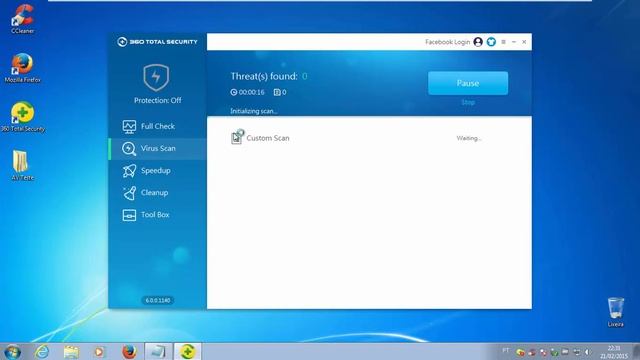Screen dimensions: 640x360
Task: Select Virus Scan in the sidebar
Action: coord(158,149)
